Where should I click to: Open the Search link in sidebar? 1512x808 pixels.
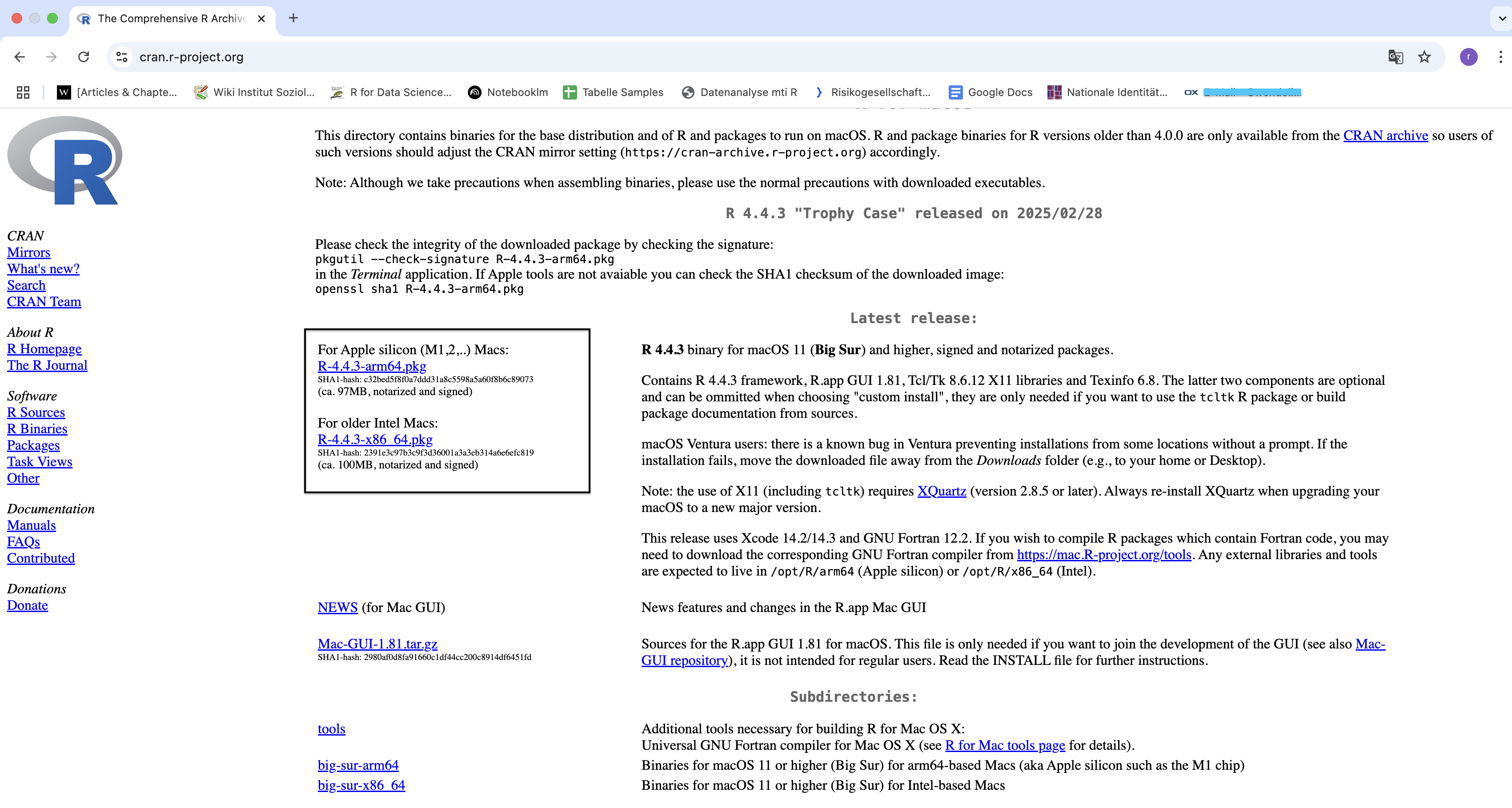[26, 285]
